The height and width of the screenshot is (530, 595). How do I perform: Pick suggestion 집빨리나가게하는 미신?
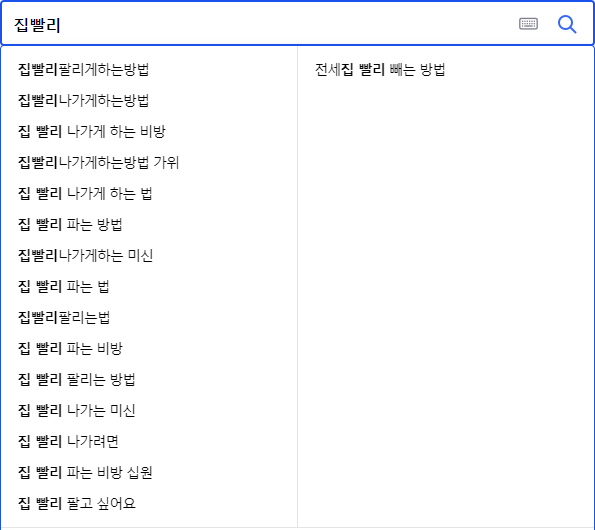[x=85, y=255]
